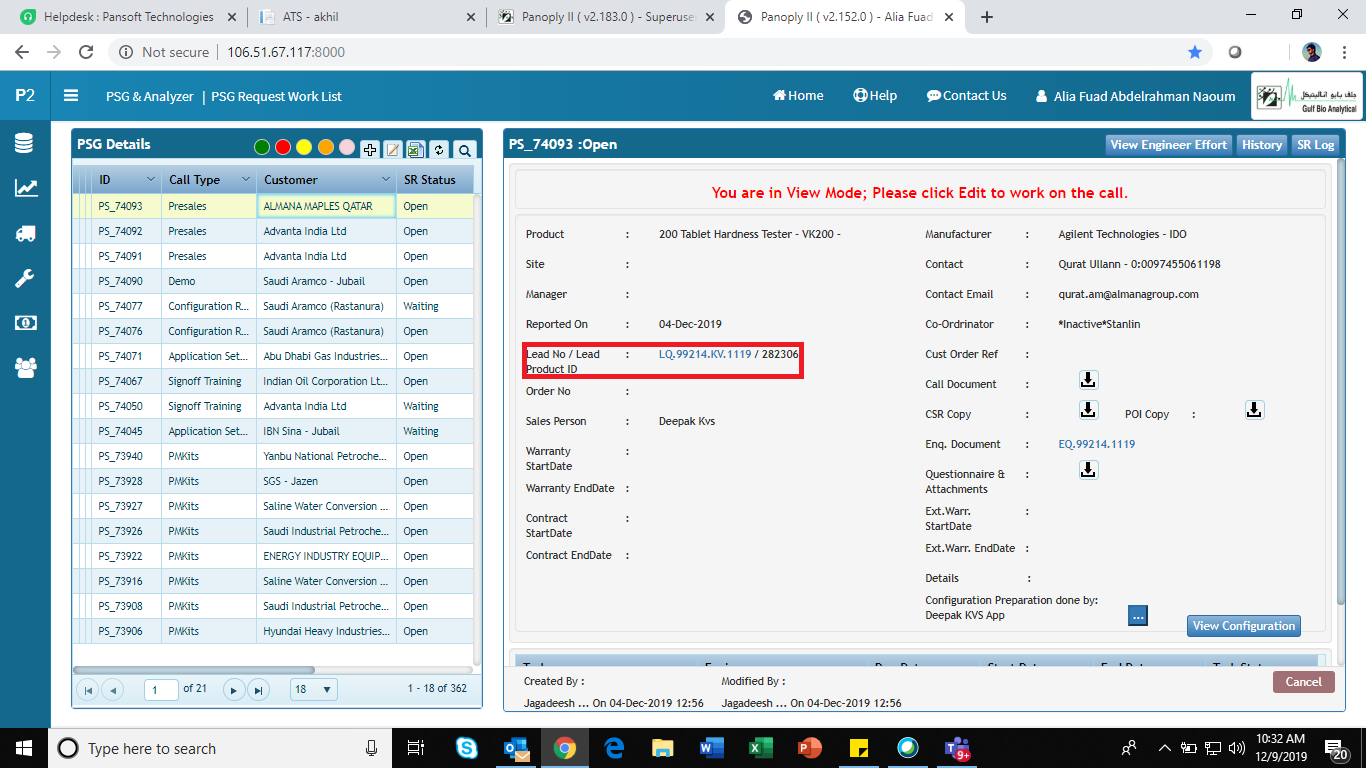
Task: Open the ID column filter dropdown
Action: point(151,179)
